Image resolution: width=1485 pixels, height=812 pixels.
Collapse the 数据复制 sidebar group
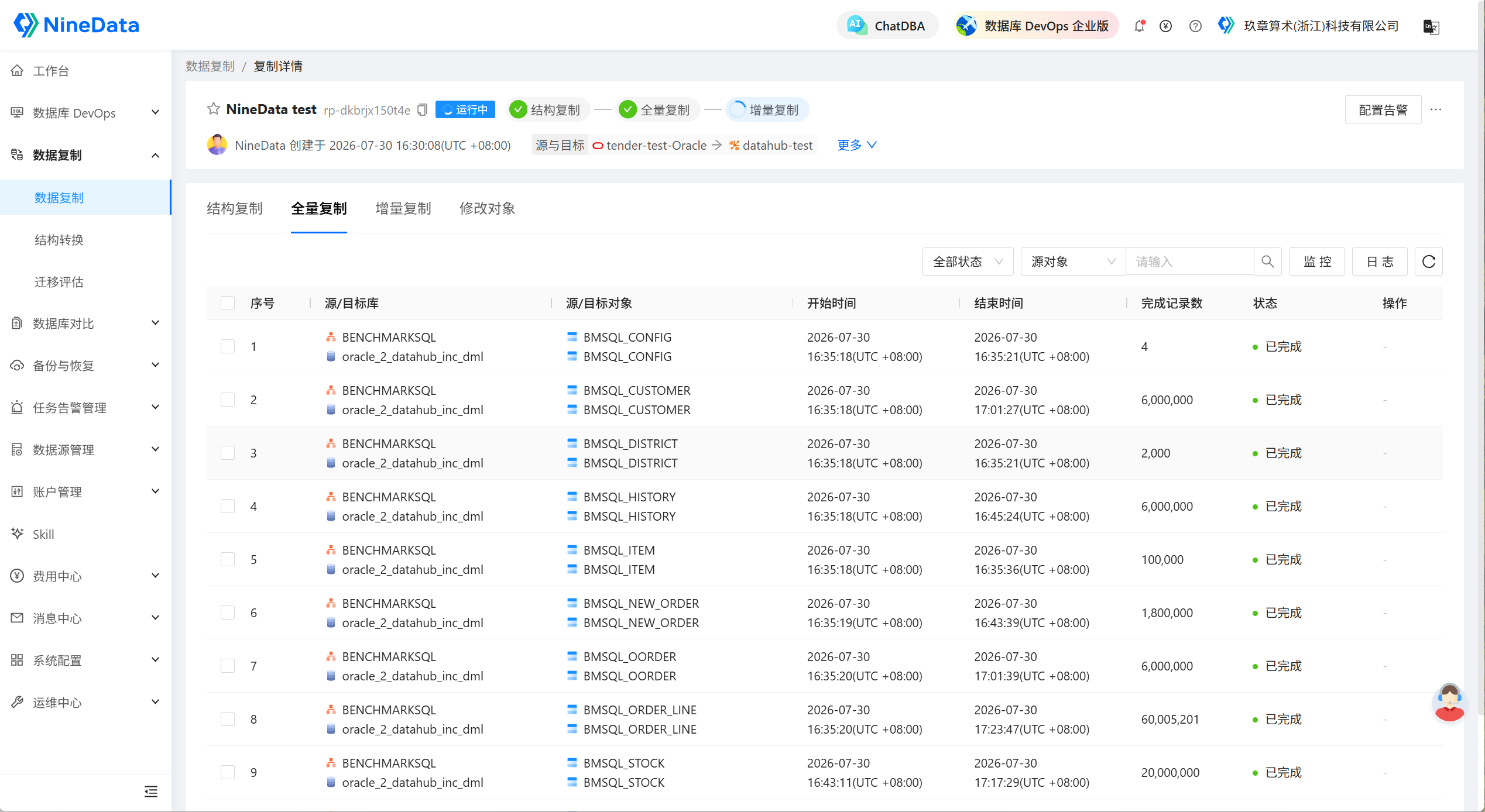pyautogui.click(x=85, y=154)
